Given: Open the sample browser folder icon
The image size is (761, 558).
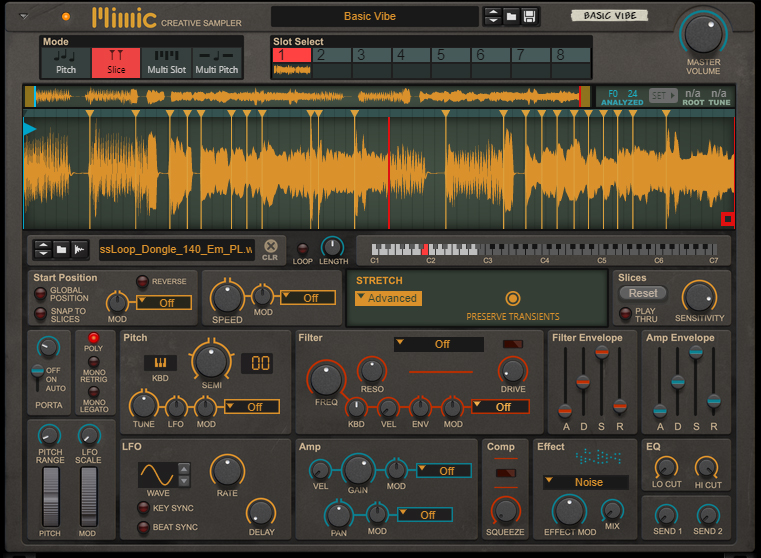Looking at the screenshot, I should point(61,249).
